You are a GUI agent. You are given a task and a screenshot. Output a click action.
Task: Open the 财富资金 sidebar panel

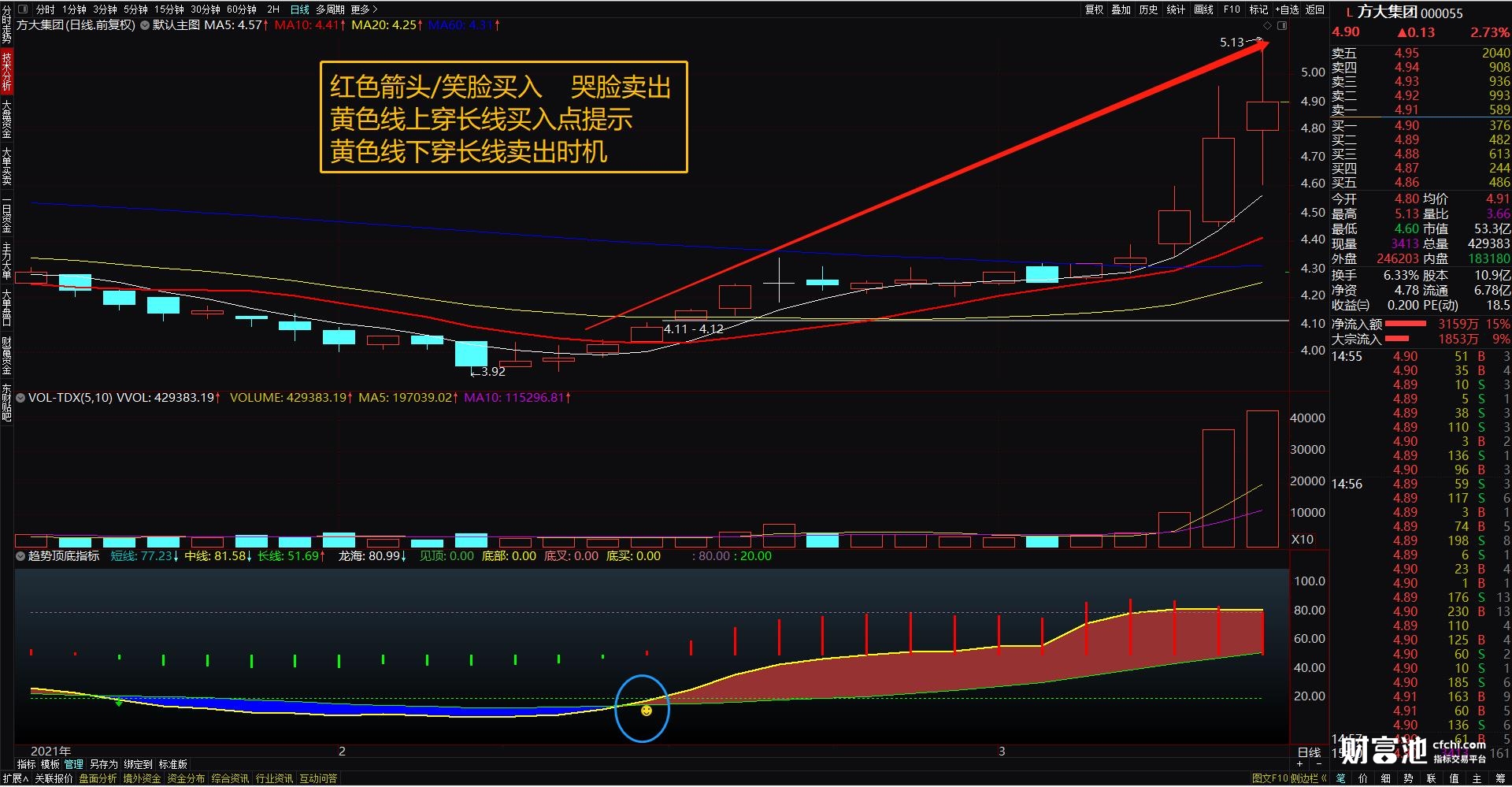point(6,356)
